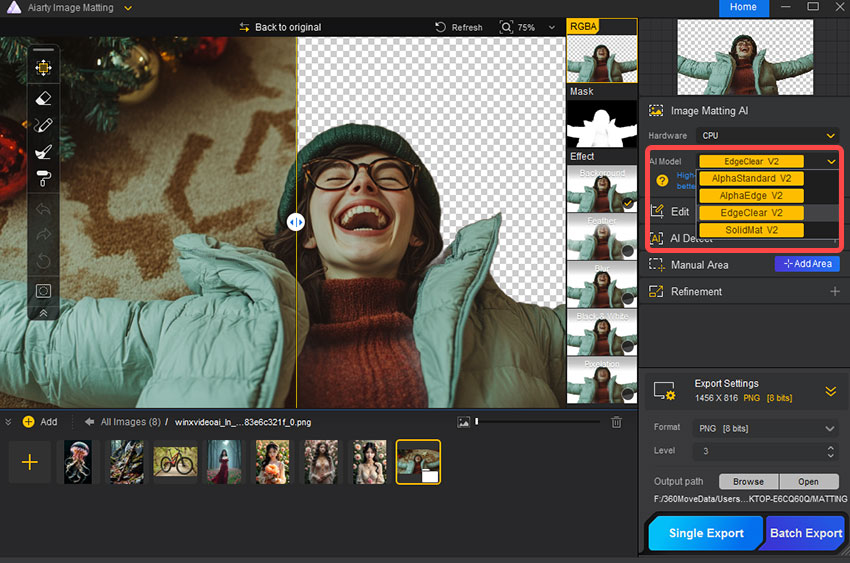The image size is (850, 563).
Task: Click the back arrow next to All Images
Action: pyautogui.click(x=89, y=422)
